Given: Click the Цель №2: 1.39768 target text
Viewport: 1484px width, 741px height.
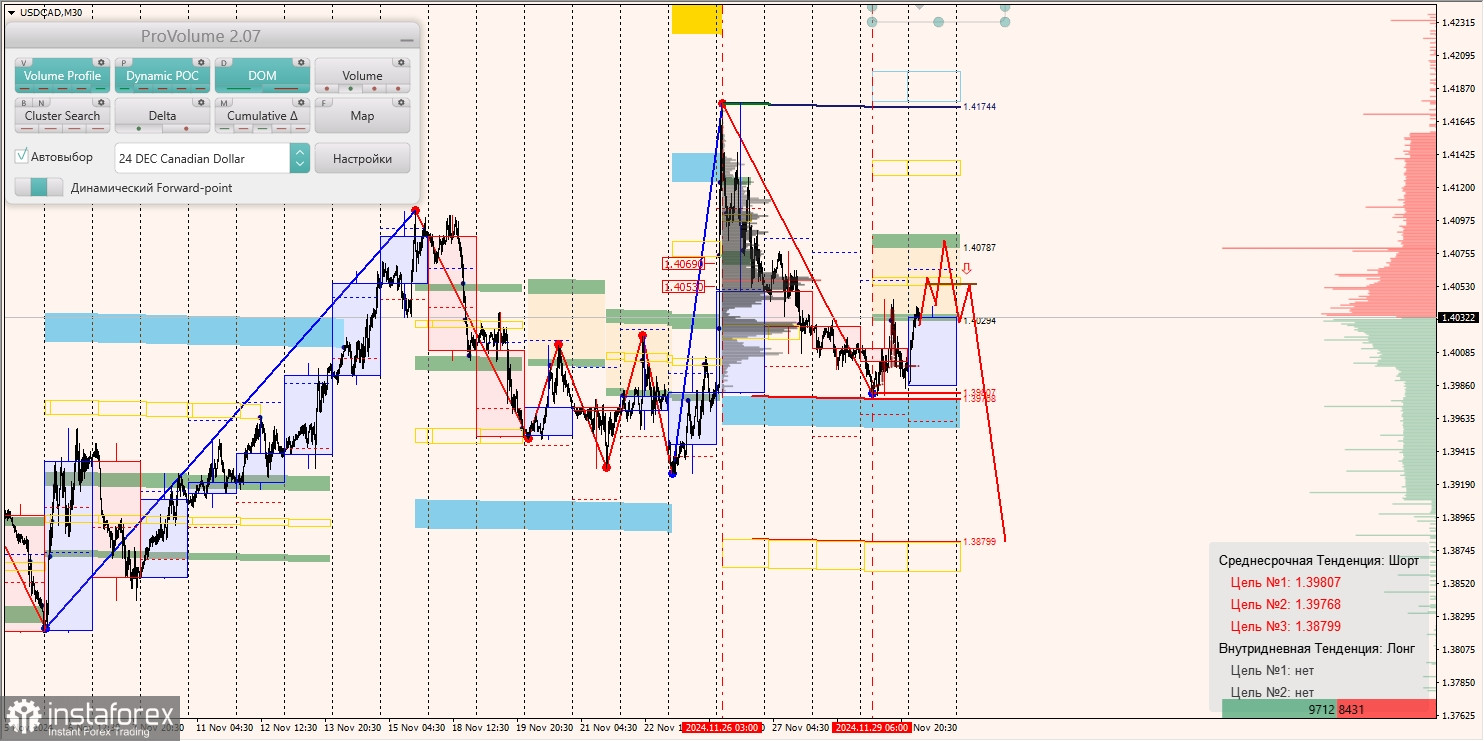Looking at the screenshot, I should (x=1285, y=604).
